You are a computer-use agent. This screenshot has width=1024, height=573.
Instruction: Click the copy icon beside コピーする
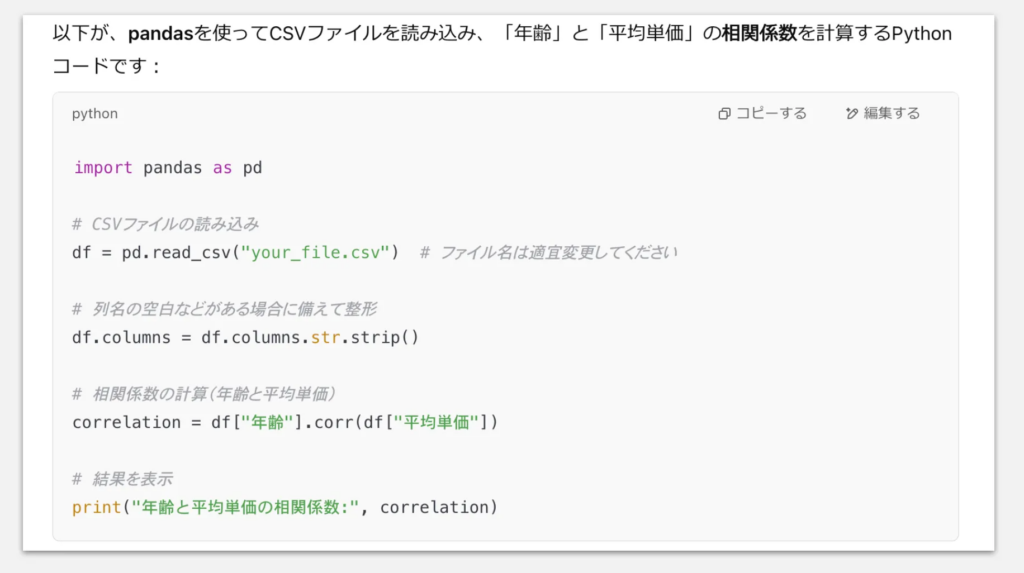(x=724, y=114)
